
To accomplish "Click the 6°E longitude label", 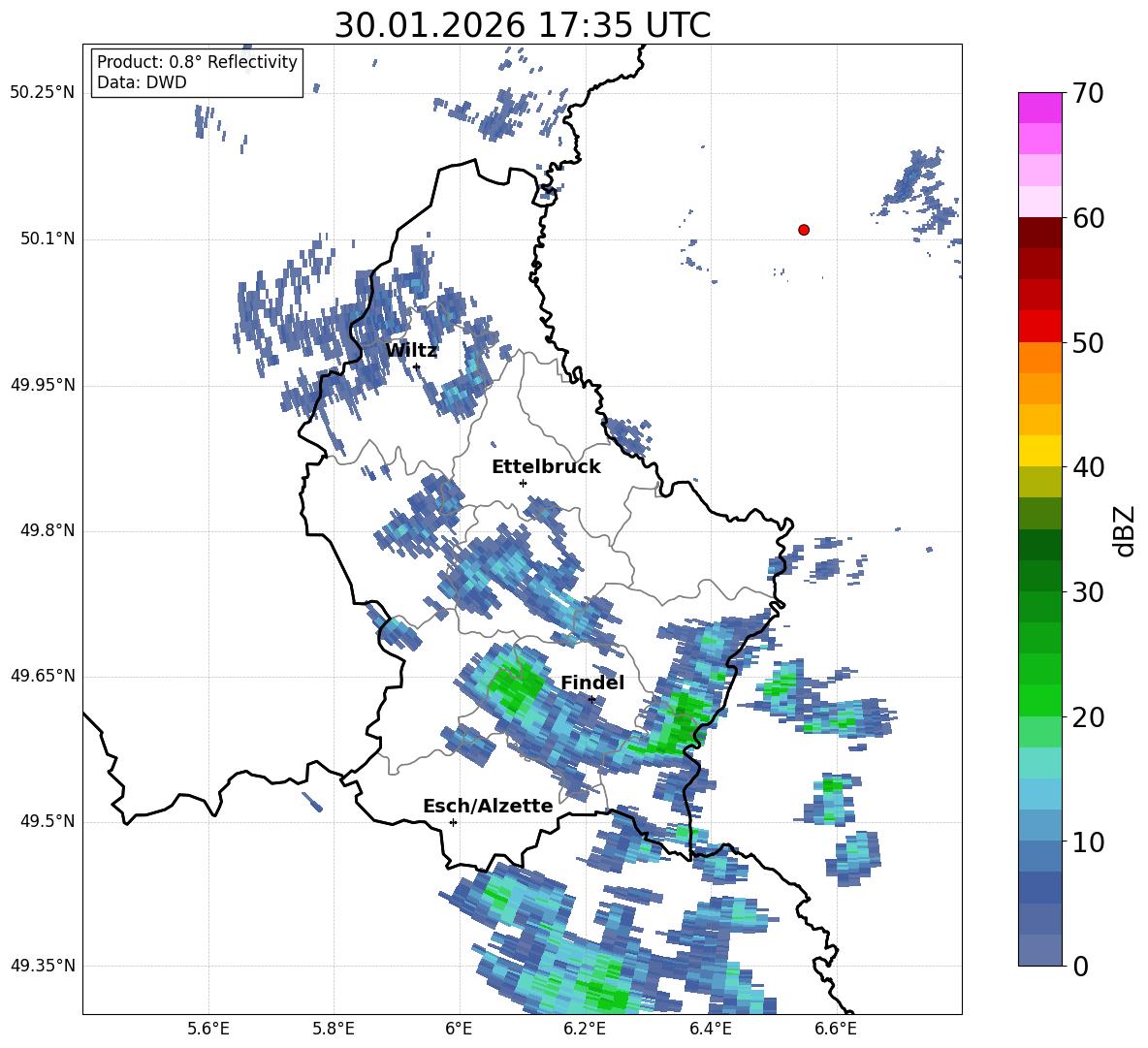I will tap(459, 1029).
